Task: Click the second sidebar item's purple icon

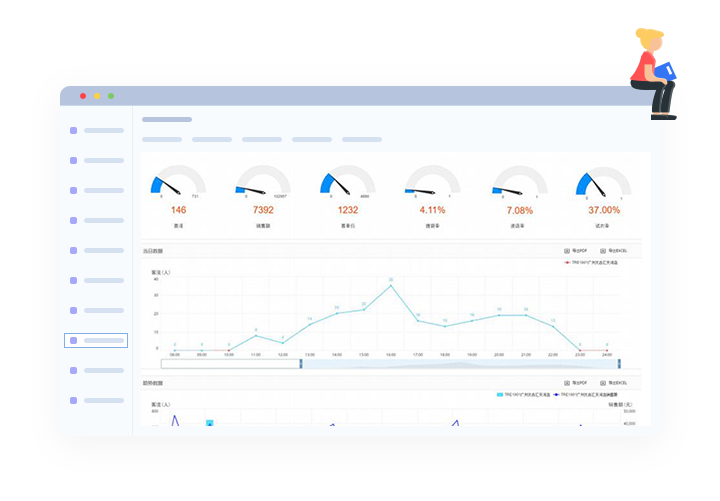Action: coord(73,160)
